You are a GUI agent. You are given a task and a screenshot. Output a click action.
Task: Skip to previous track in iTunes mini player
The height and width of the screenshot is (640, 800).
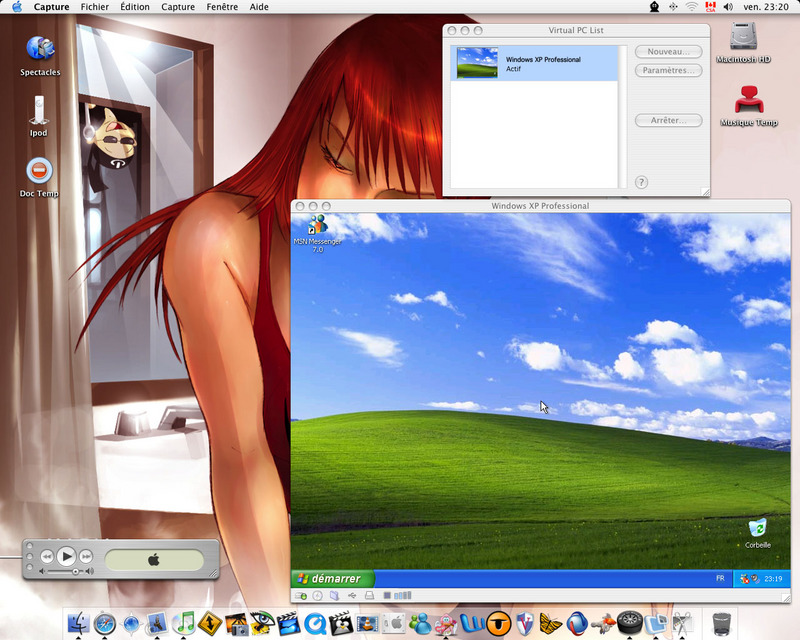(46, 556)
